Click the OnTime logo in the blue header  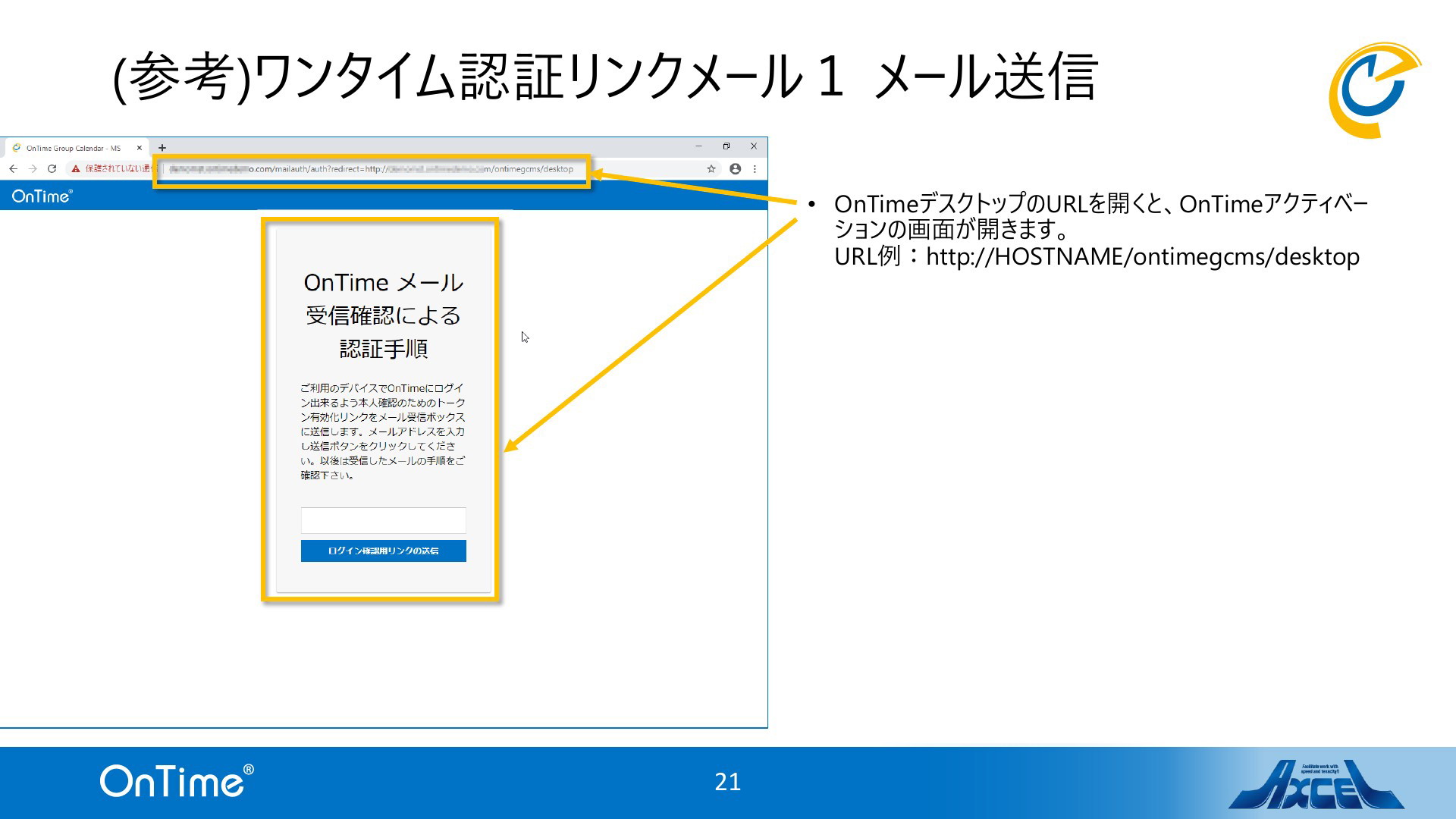tap(42, 196)
